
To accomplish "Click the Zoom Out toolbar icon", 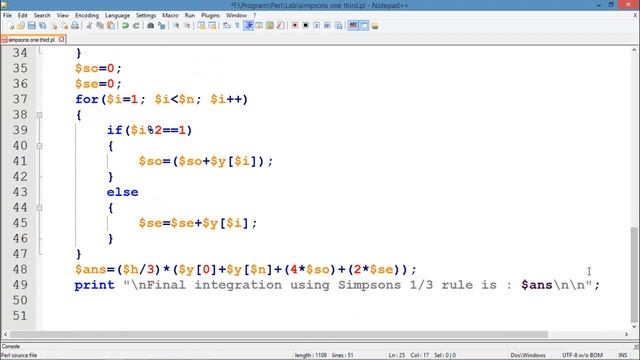I will coord(187,26).
